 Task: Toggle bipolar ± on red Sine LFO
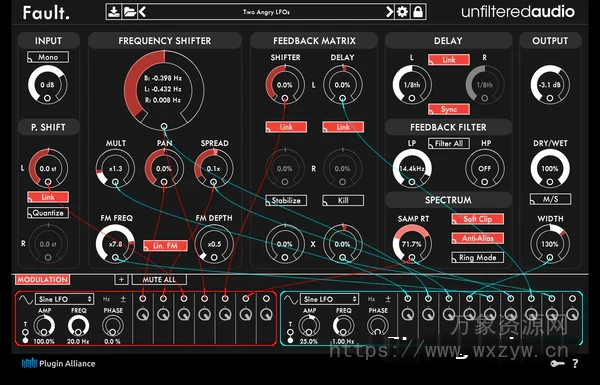click(x=123, y=299)
